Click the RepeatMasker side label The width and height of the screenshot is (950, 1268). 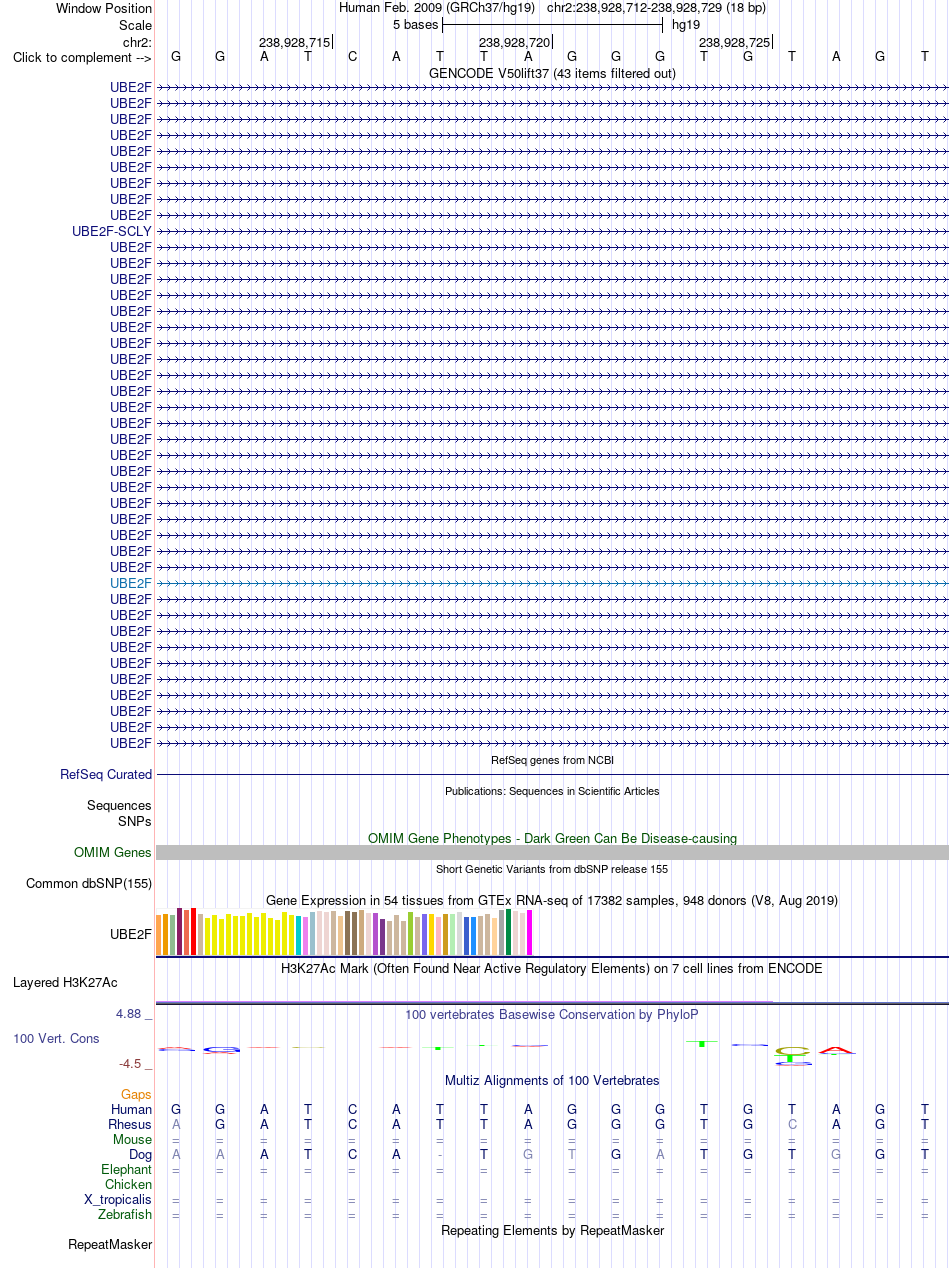[x=110, y=1244]
